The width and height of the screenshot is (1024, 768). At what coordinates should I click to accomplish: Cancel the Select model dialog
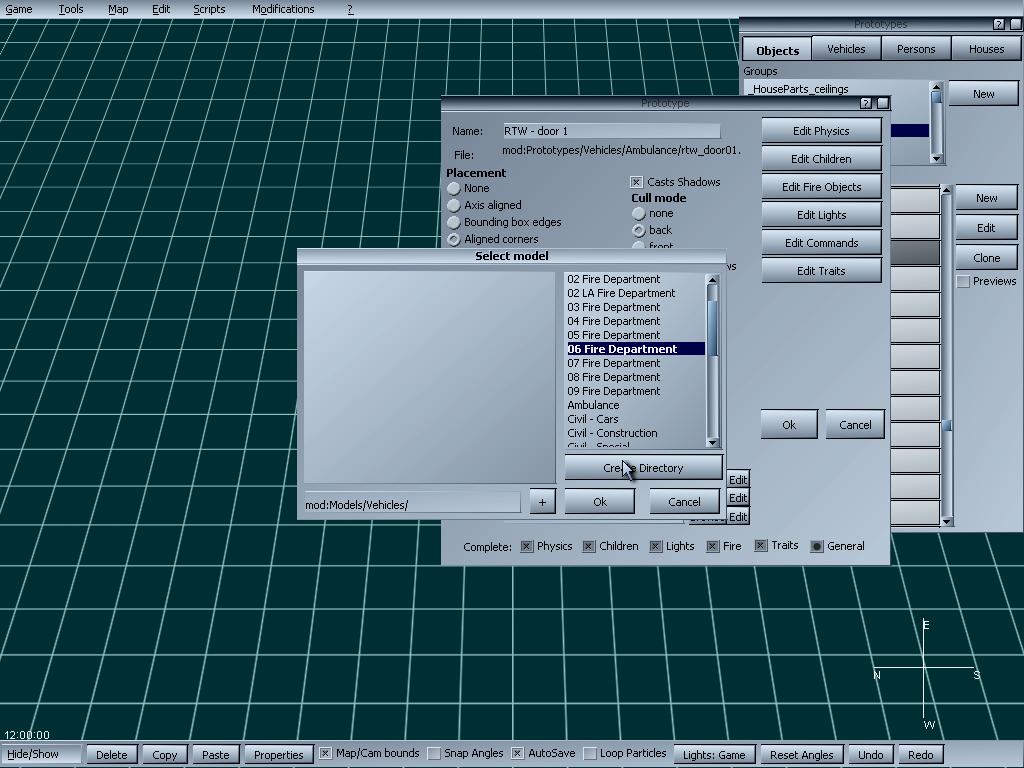[x=684, y=502]
